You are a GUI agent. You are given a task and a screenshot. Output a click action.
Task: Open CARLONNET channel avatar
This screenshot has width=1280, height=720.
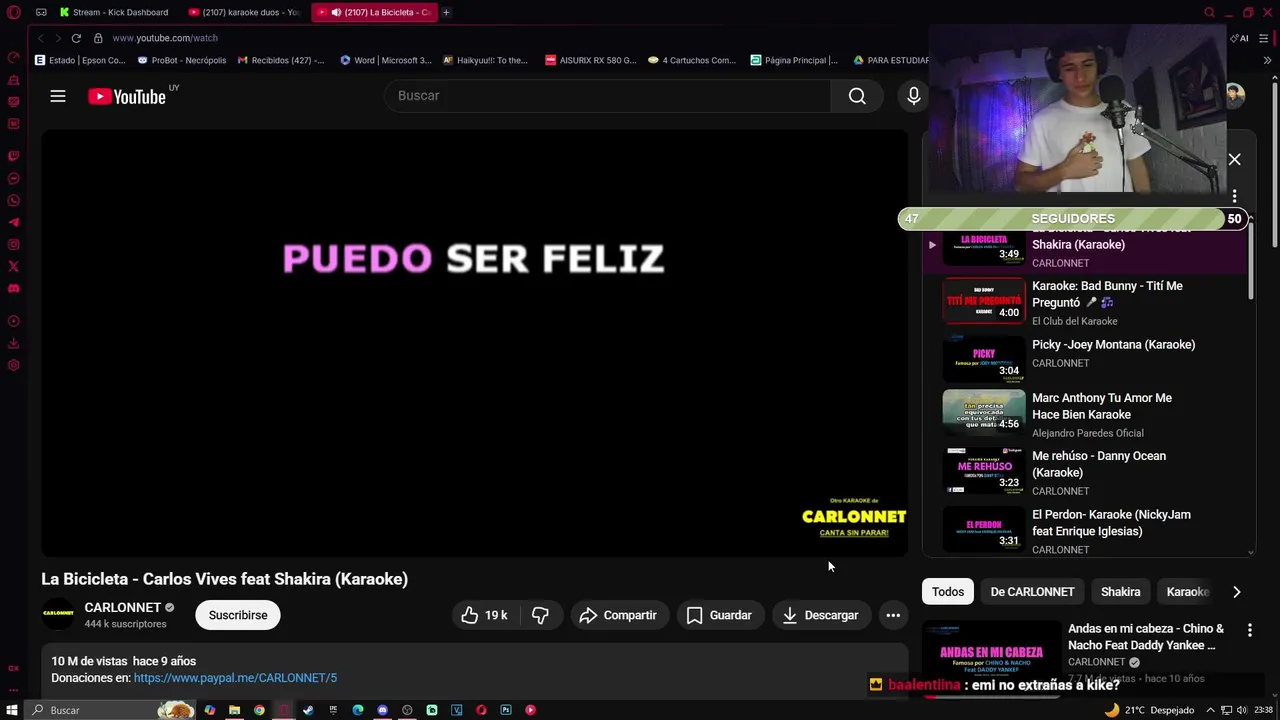(x=58, y=614)
